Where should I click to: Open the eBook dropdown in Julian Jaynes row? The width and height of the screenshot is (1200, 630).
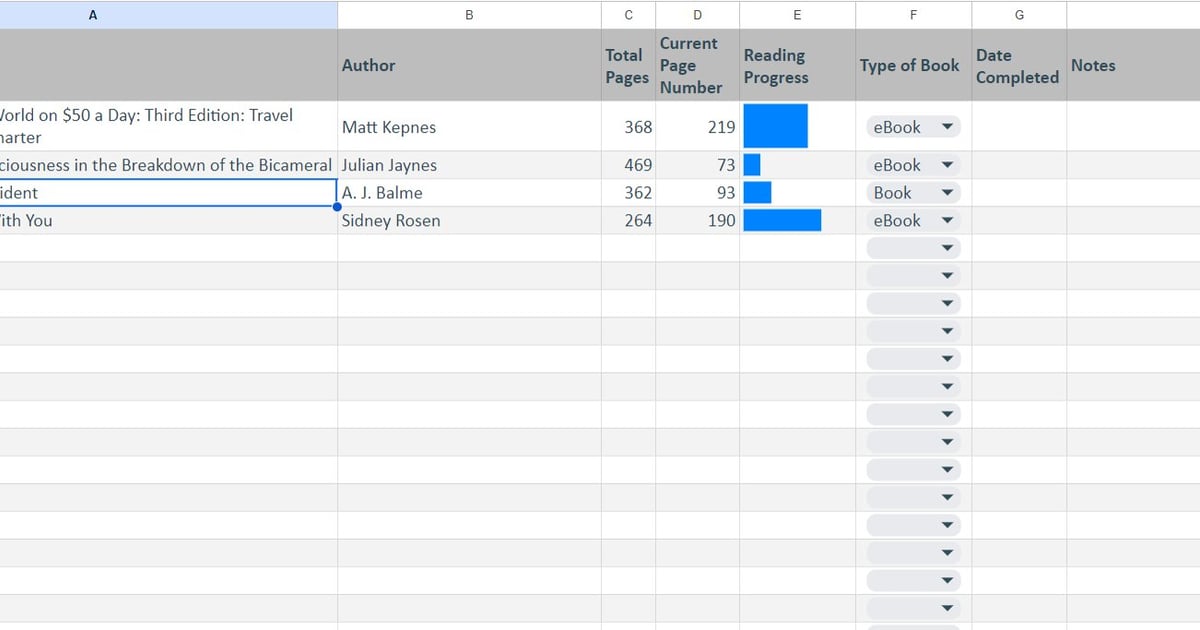(x=911, y=164)
